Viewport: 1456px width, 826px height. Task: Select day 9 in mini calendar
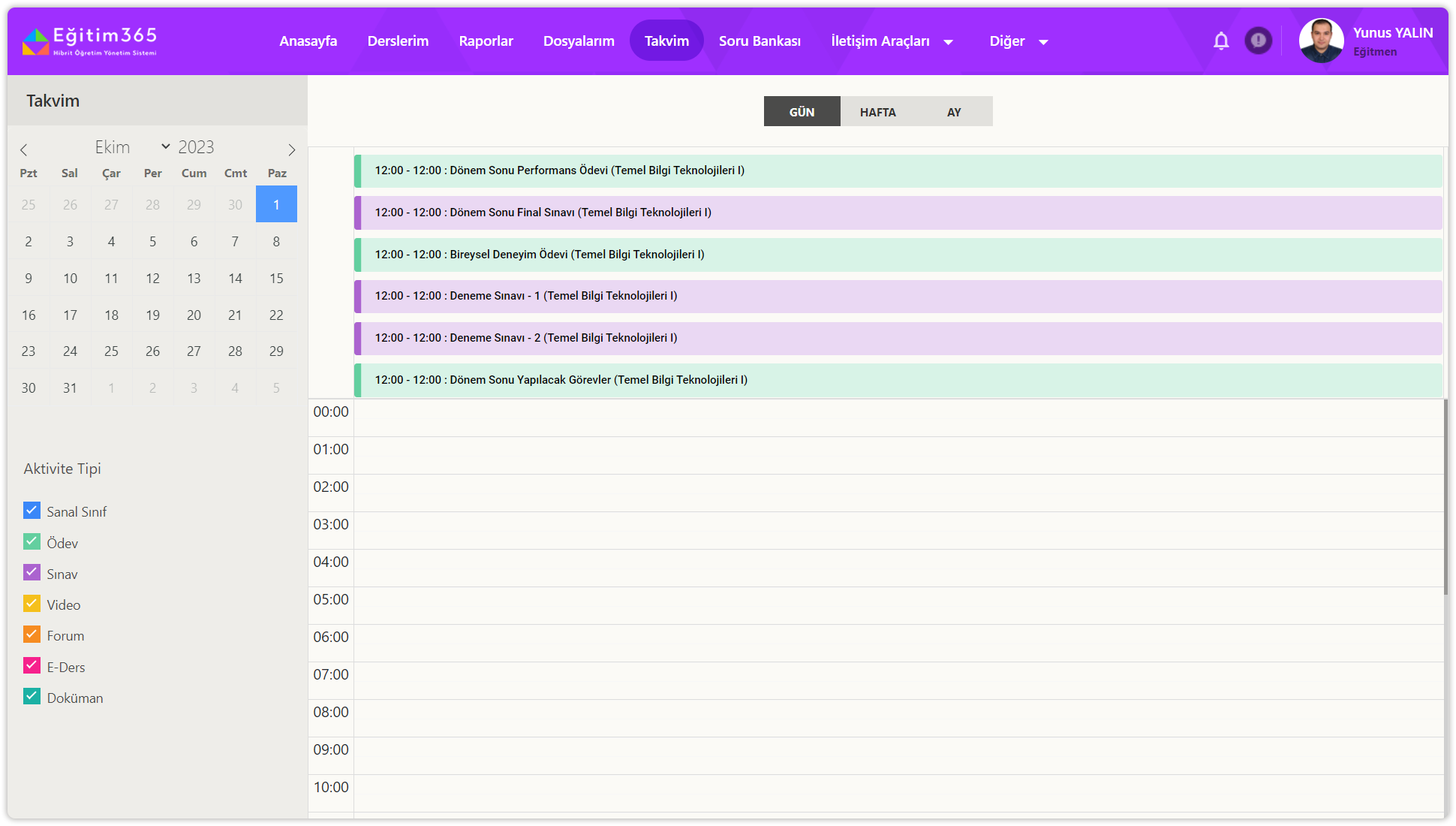(x=29, y=278)
